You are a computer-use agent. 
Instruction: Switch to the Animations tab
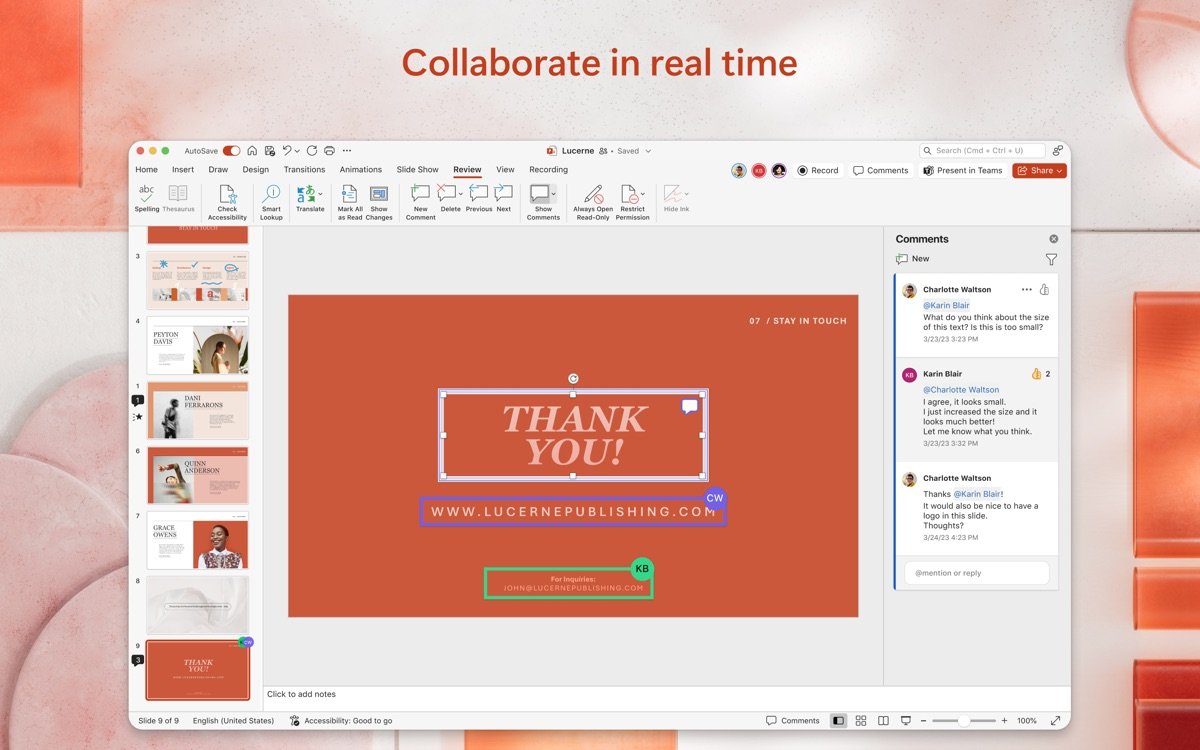(360, 169)
